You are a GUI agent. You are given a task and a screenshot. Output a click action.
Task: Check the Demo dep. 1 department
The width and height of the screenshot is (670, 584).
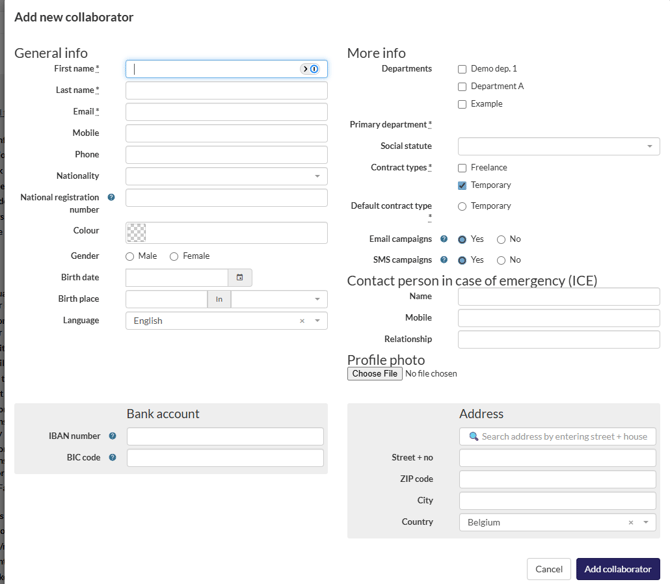[x=462, y=69]
